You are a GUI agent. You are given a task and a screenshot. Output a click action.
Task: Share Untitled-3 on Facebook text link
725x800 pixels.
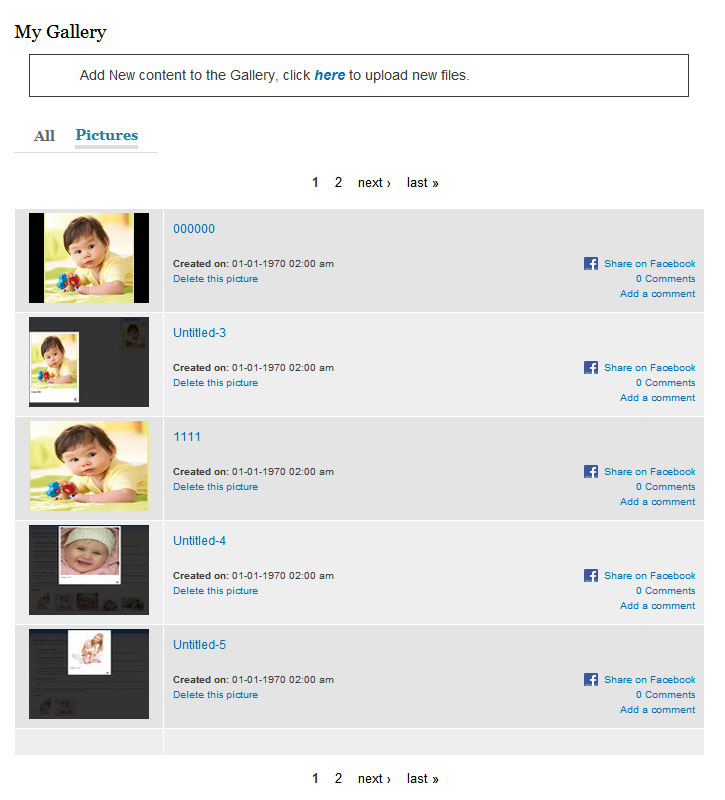click(649, 368)
